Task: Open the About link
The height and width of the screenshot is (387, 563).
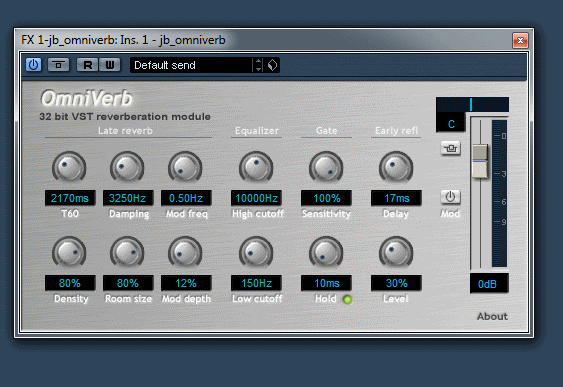Action: 492,316
